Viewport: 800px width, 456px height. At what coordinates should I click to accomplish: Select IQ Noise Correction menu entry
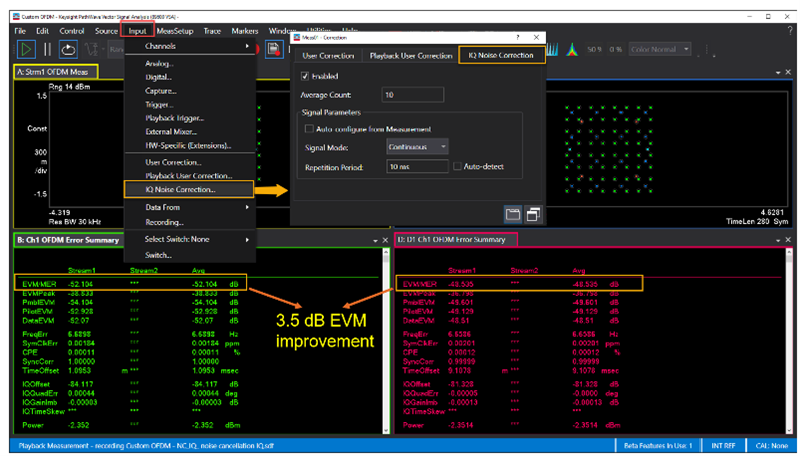point(180,189)
